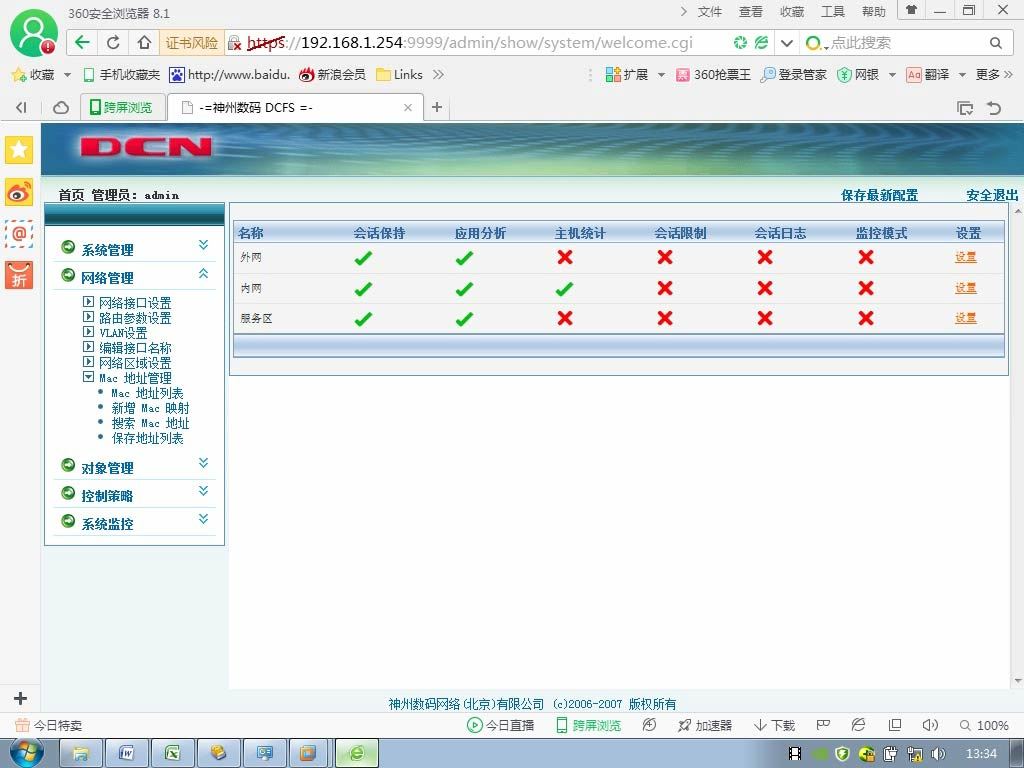Click the 保存最新配置 link
Image resolution: width=1024 pixels, height=768 pixels.
point(879,195)
